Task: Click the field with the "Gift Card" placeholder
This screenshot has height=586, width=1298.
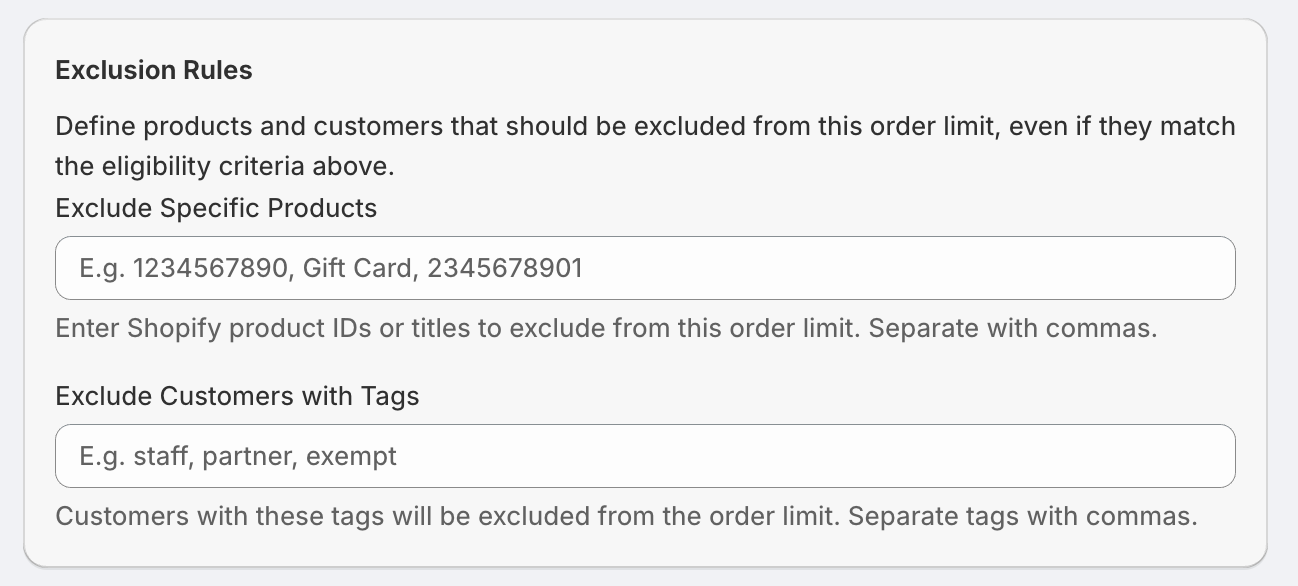Action: coord(645,268)
